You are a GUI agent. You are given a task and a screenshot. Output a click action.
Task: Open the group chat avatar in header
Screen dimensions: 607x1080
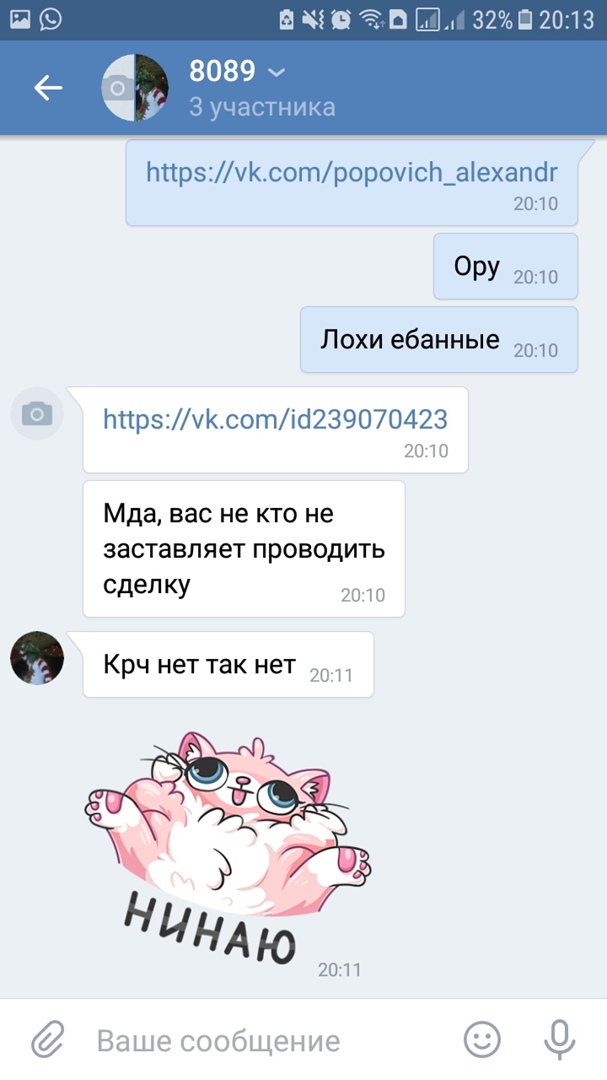134,87
